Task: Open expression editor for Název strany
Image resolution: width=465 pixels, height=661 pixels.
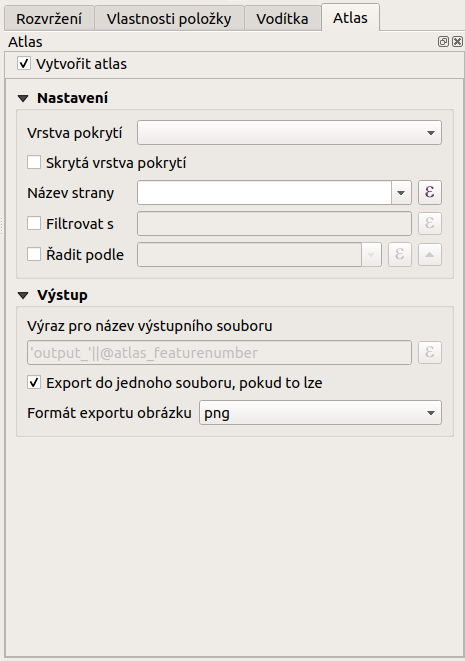Action: [x=430, y=193]
